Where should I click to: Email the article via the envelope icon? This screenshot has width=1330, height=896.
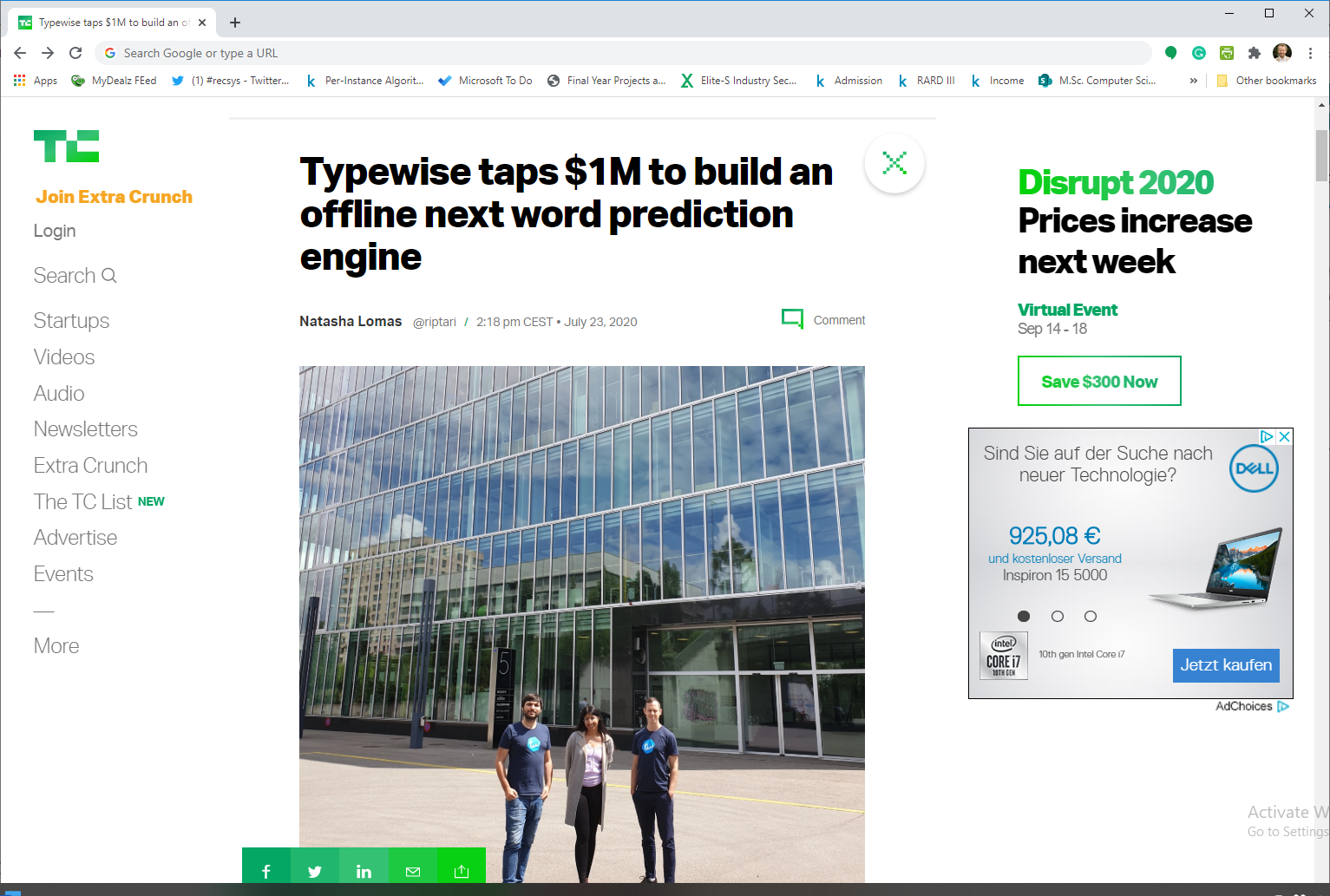(412, 871)
